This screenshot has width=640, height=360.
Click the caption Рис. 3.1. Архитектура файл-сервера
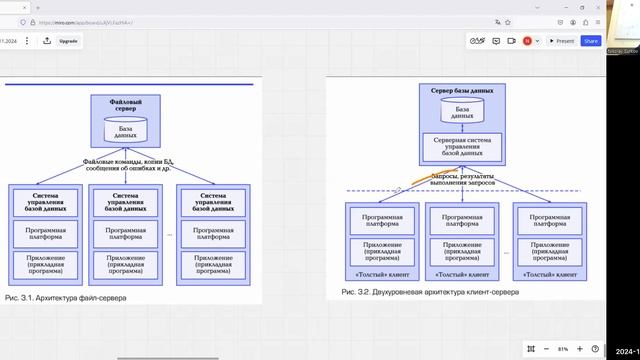(65, 298)
